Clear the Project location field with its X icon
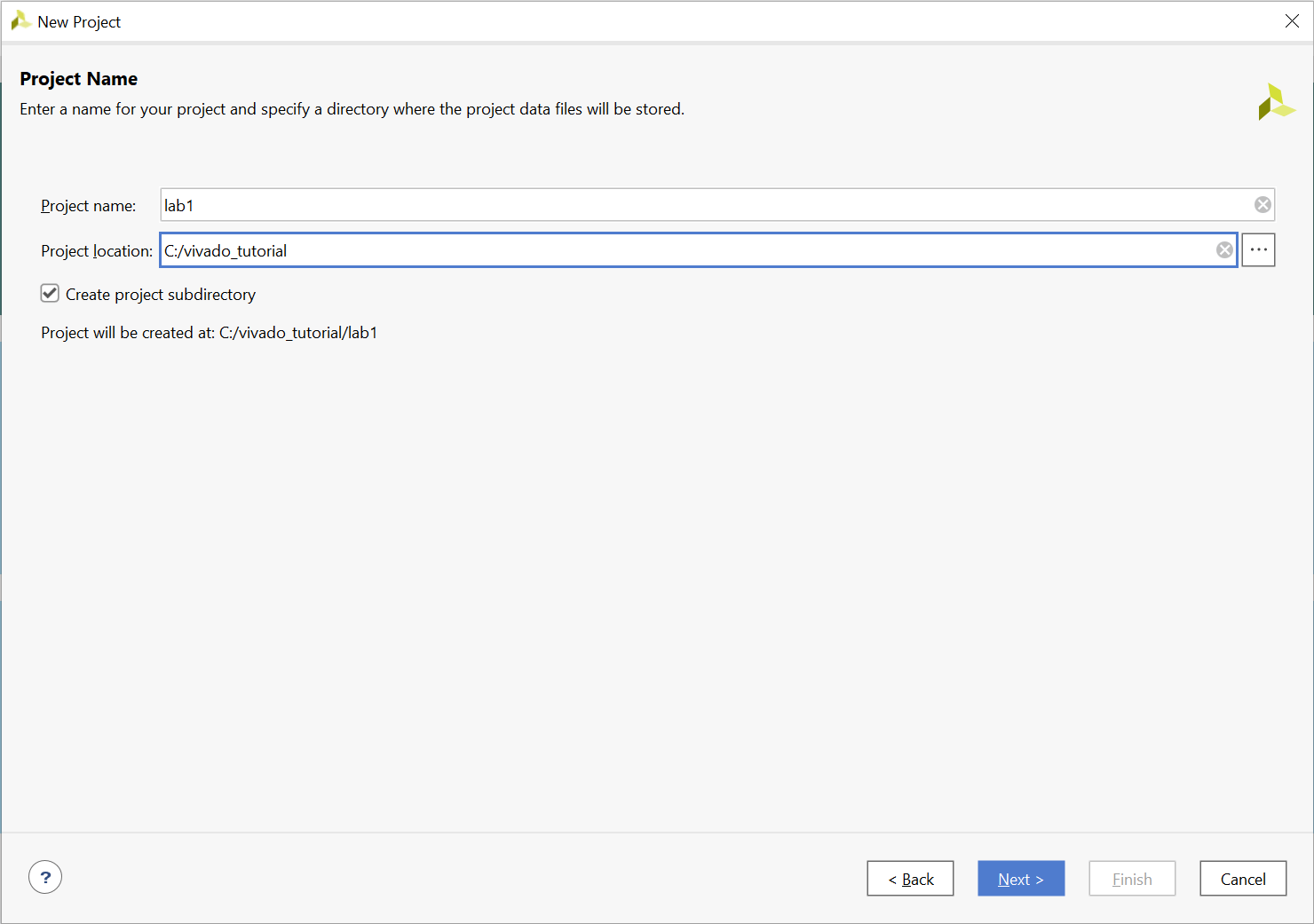The height and width of the screenshot is (924, 1314). pos(1224,250)
